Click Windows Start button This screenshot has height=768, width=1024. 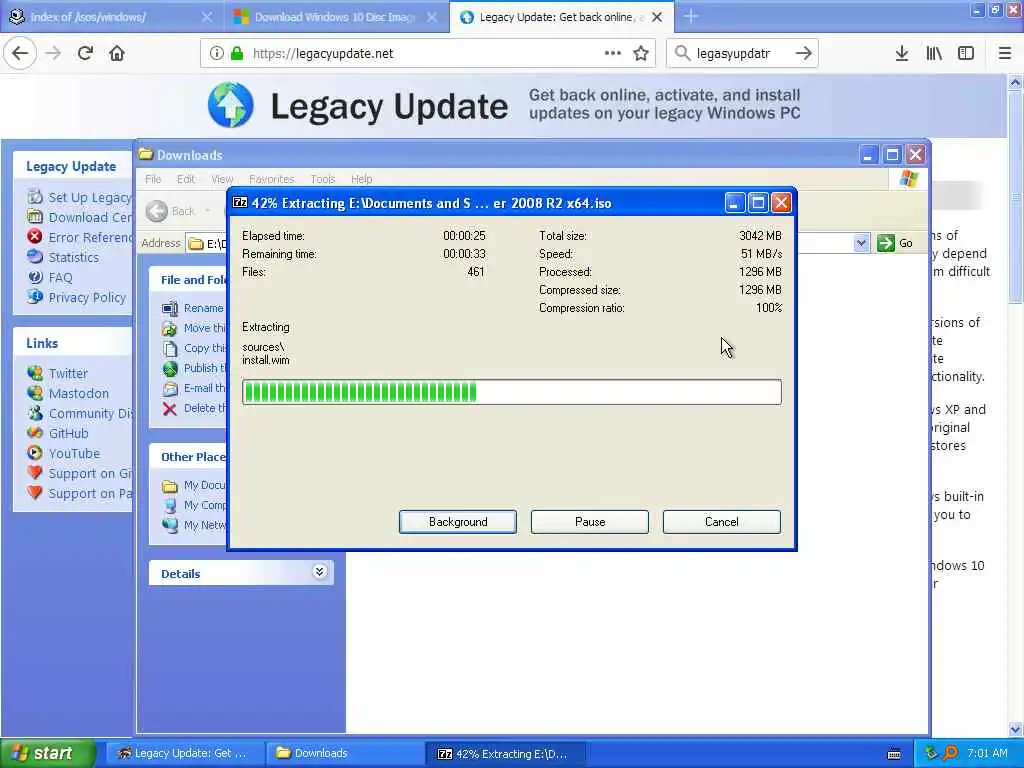(x=48, y=753)
